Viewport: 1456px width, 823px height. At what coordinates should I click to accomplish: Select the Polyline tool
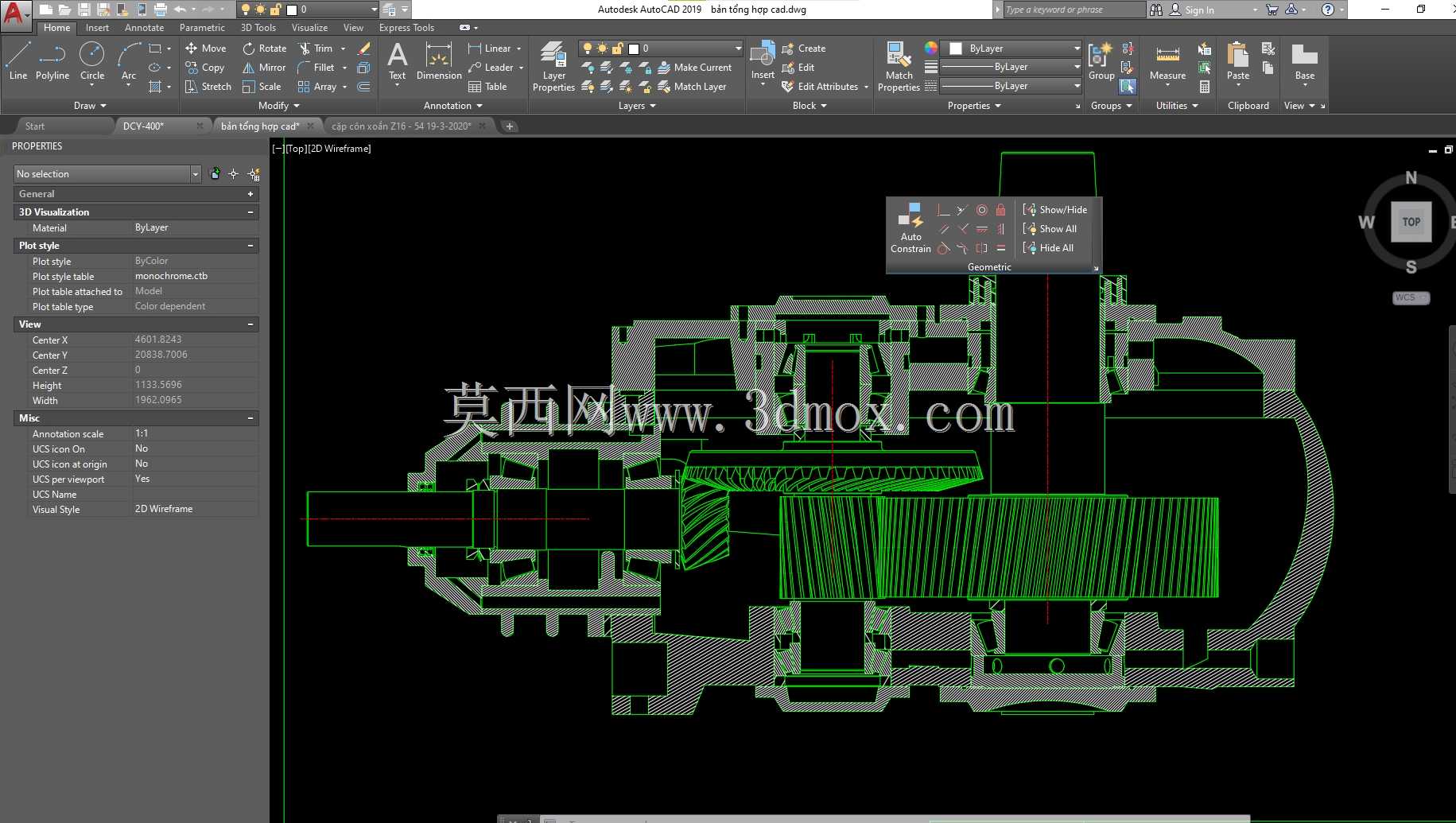coord(52,61)
